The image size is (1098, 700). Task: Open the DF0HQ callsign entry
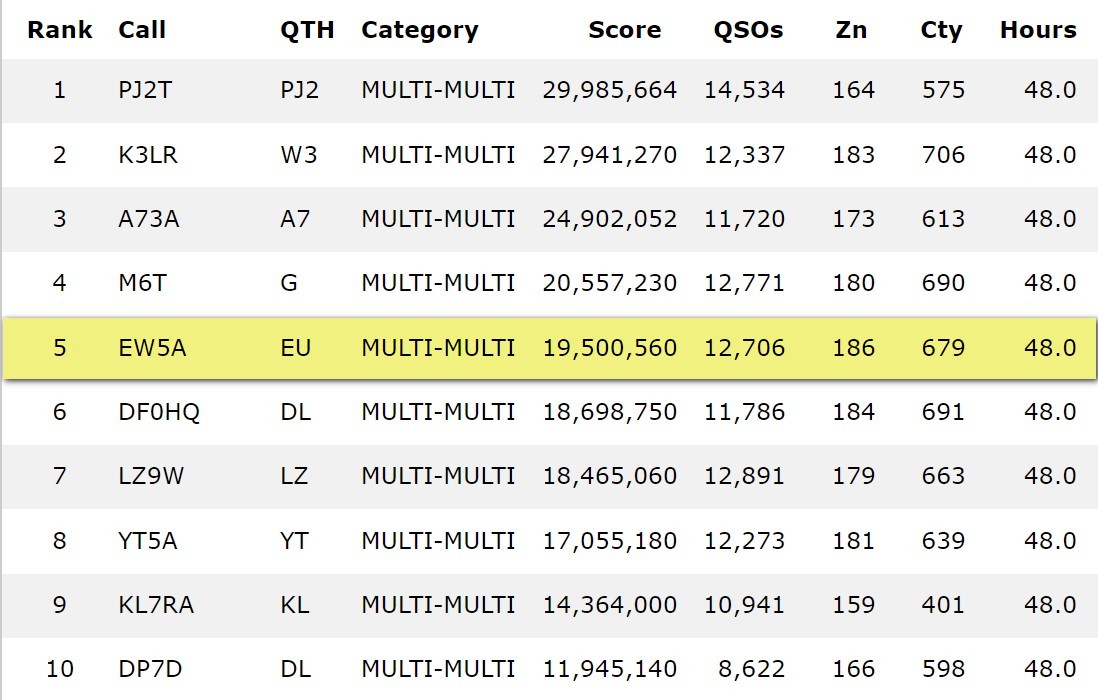point(159,412)
